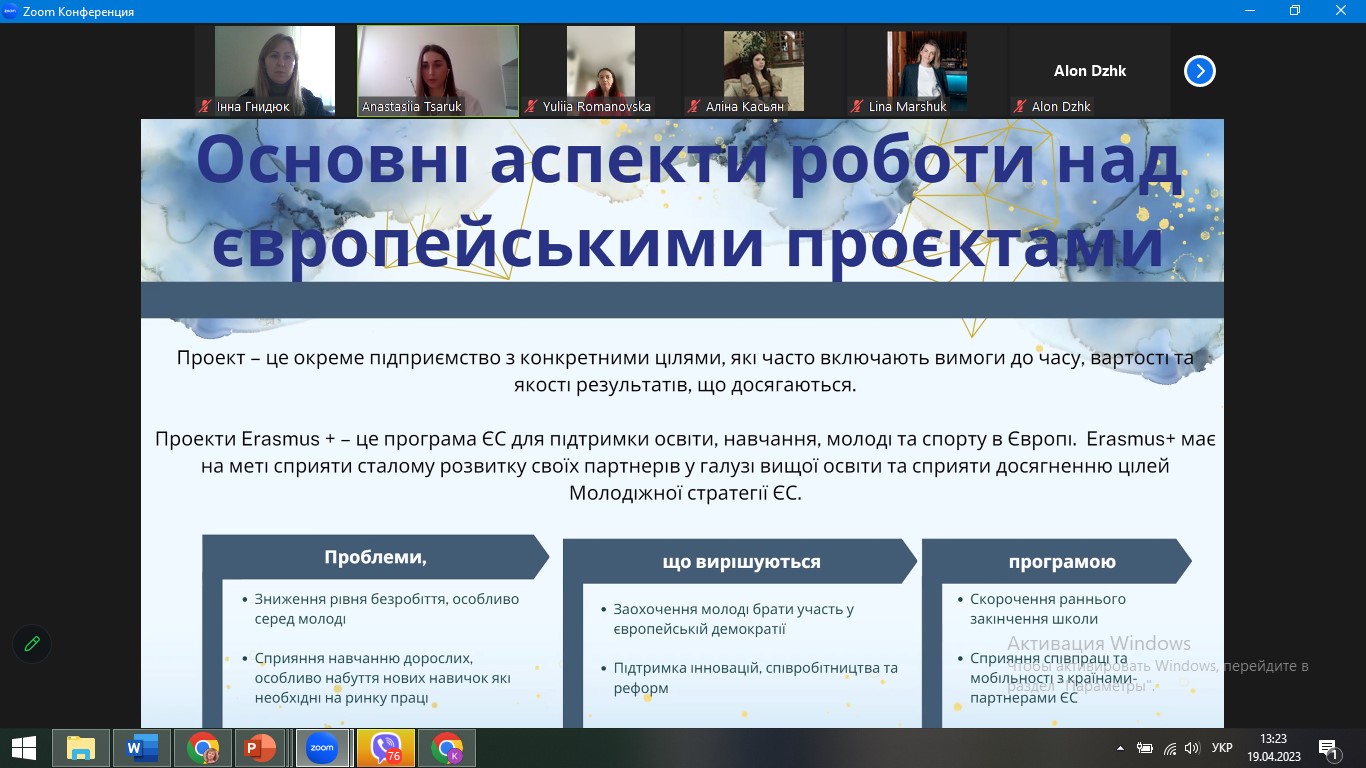Click the Zoom window title bar icon

(x=10, y=11)
